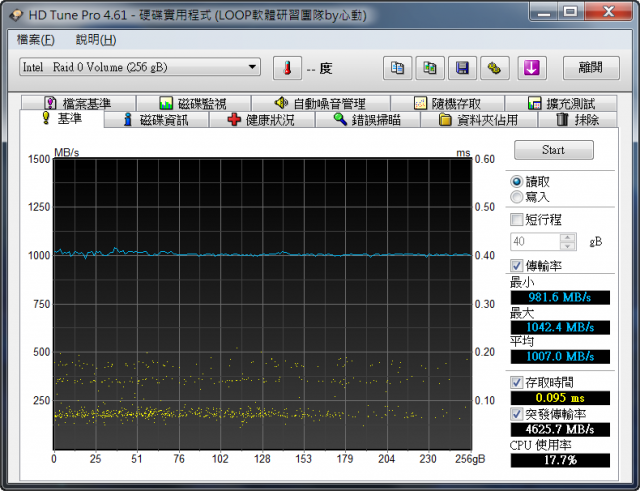Click access time value 0.095 ms
The width and height of the screenshot is (640, 491).
(560, 398)
